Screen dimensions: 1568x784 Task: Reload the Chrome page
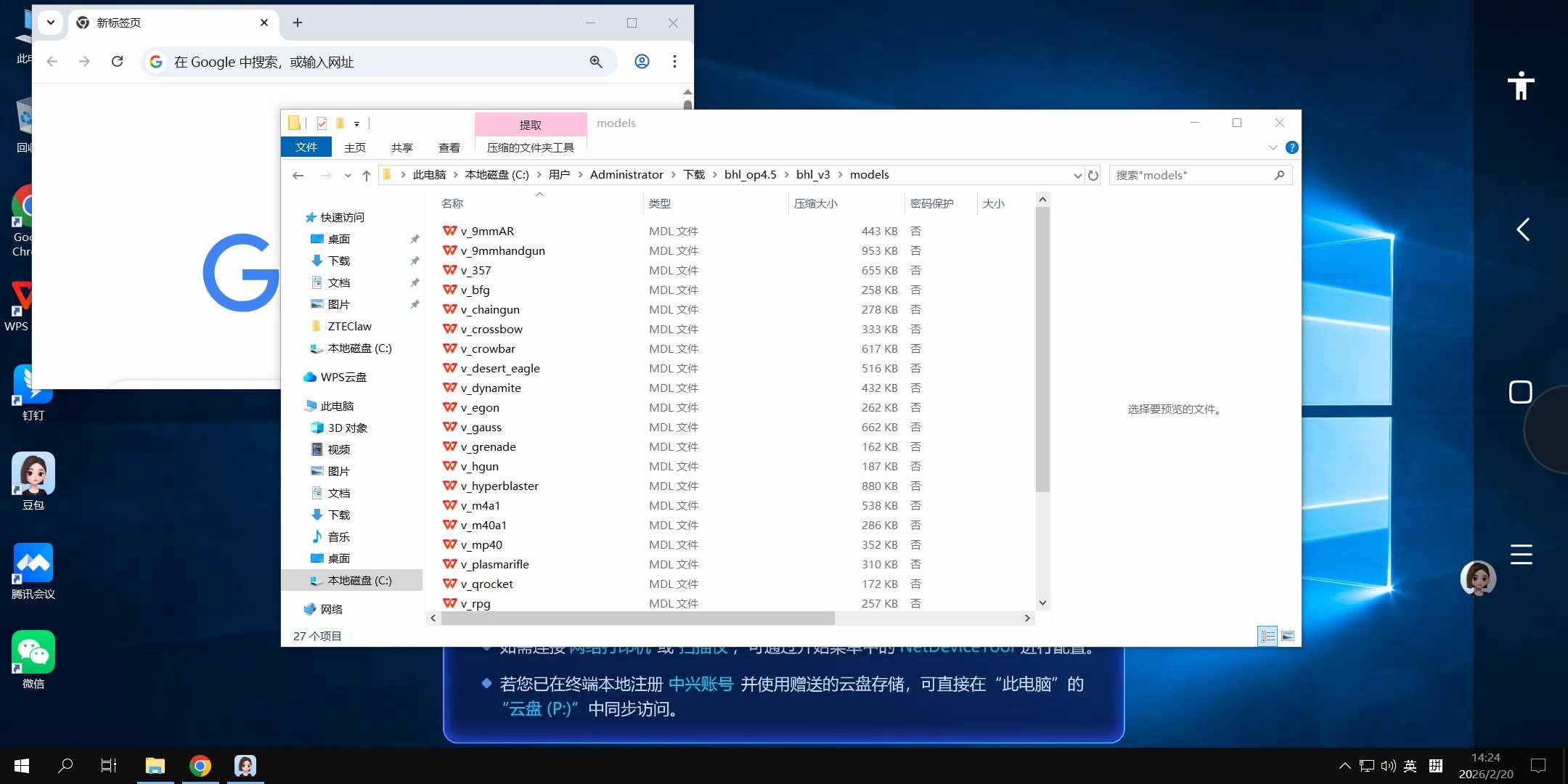pyautogui.click(x=117, y=62)
